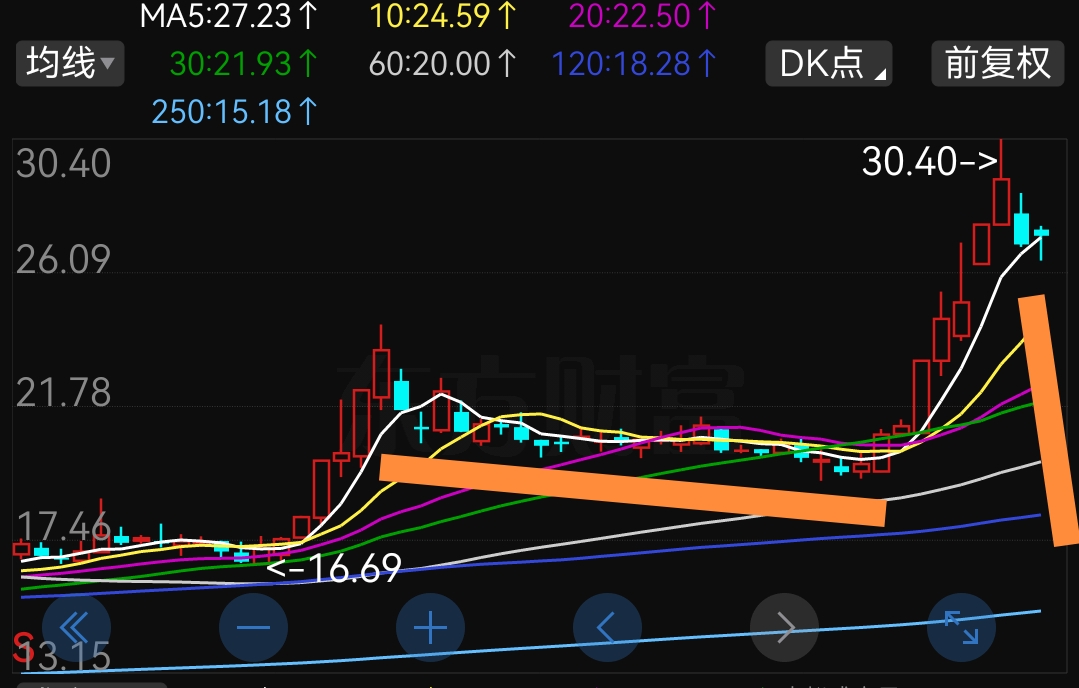Viewport: 1079px width, 688px height.
Task: Zoom in chart with plus button
Action: pos(431,627)
